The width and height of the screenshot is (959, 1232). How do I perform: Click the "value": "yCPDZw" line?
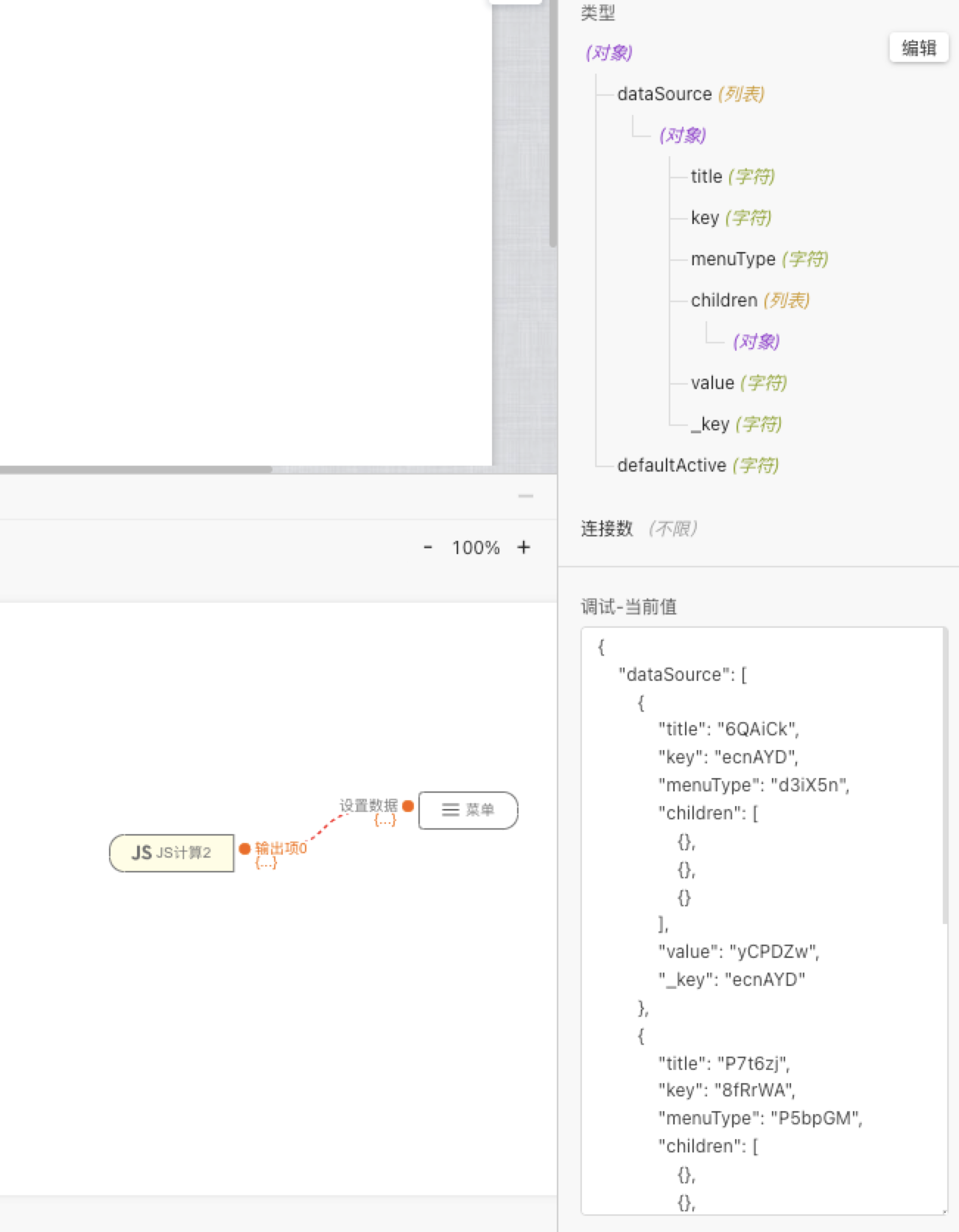pyautogui.click(x=739, y=952)
